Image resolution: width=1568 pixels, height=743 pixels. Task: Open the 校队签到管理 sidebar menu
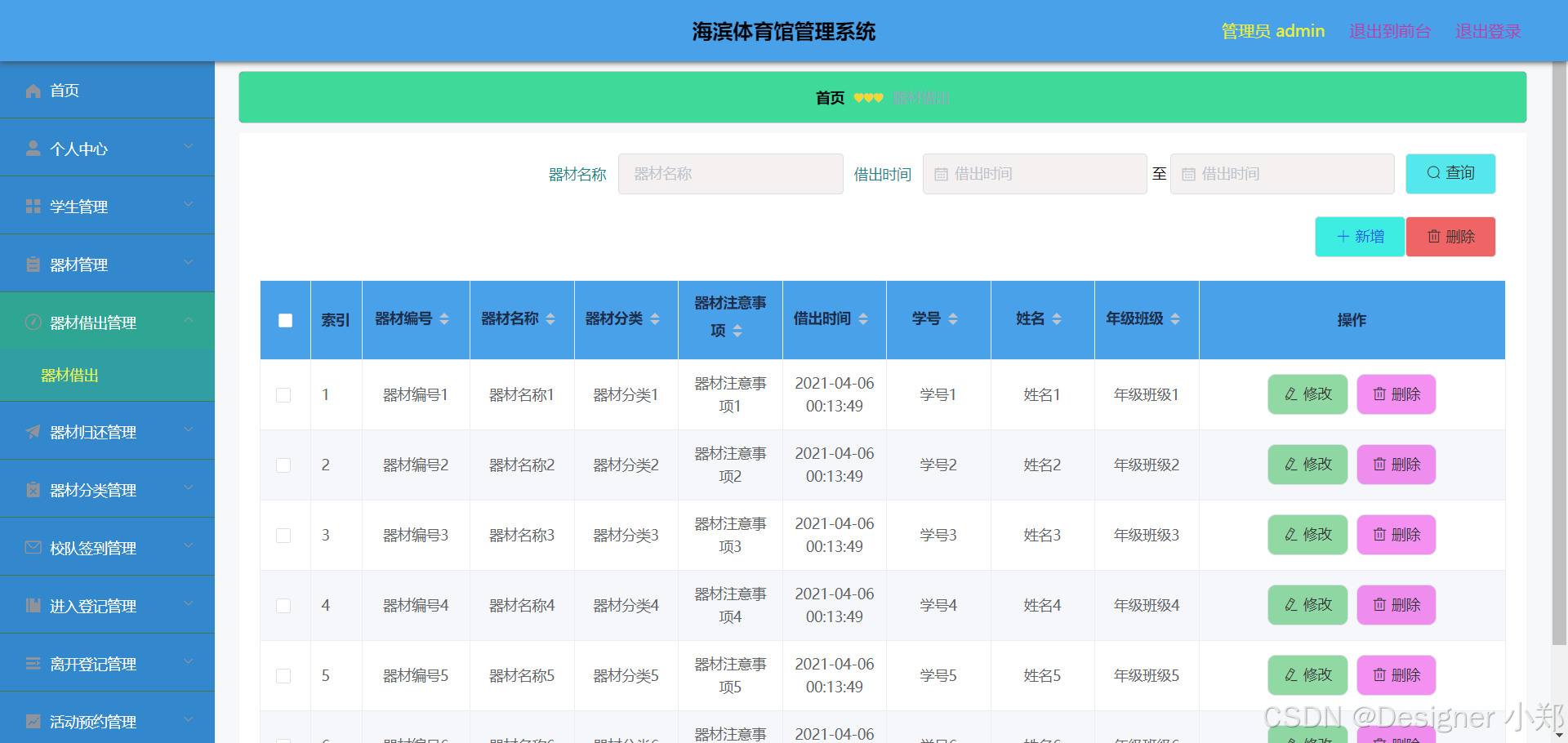click(107, 547)
